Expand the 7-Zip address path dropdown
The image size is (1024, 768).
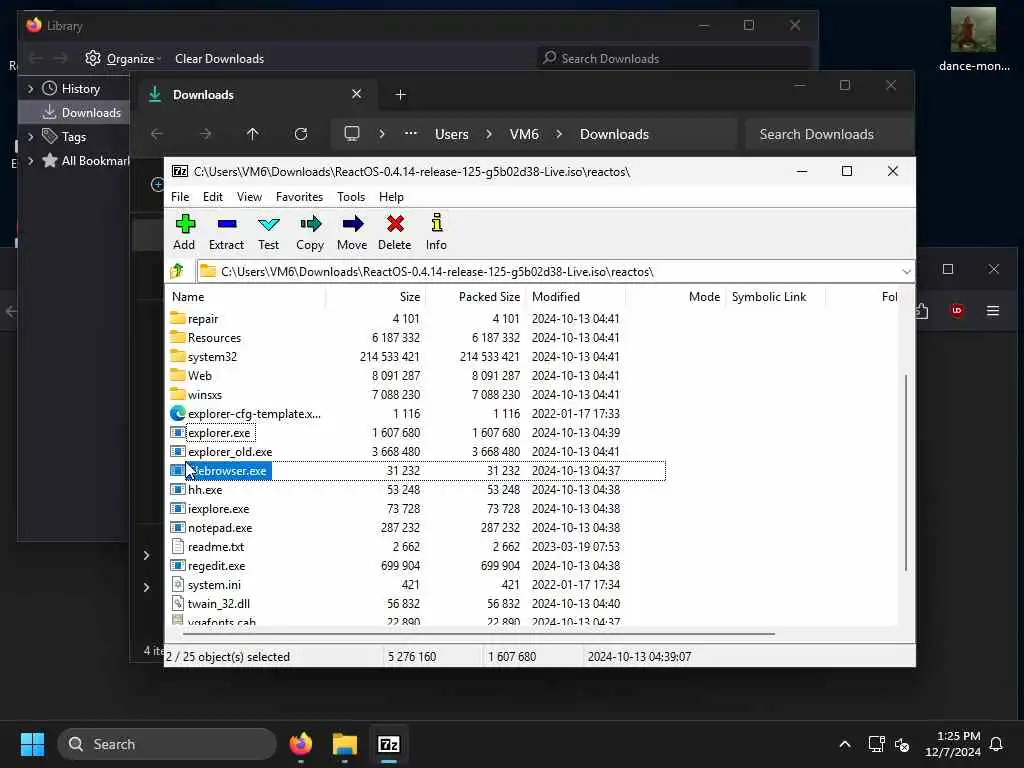pos(906,271)
